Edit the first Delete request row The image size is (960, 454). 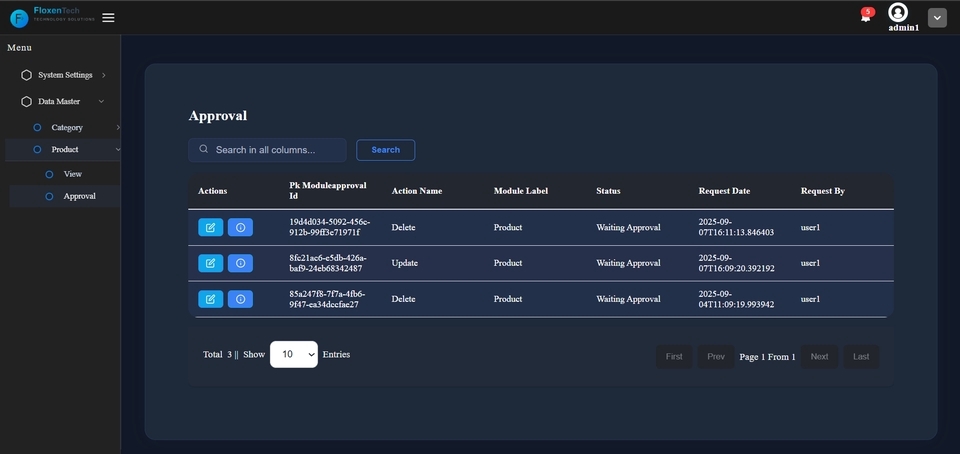[210, 227]
